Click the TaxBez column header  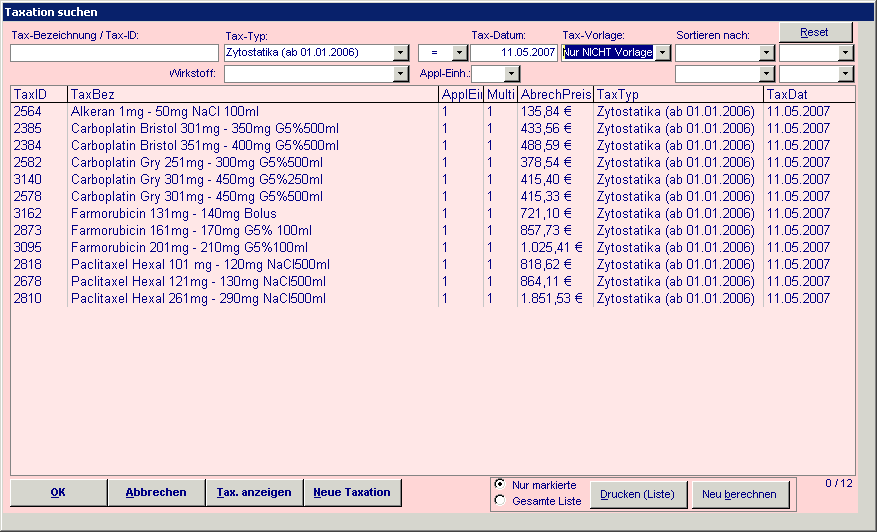[x=253, y=94]
